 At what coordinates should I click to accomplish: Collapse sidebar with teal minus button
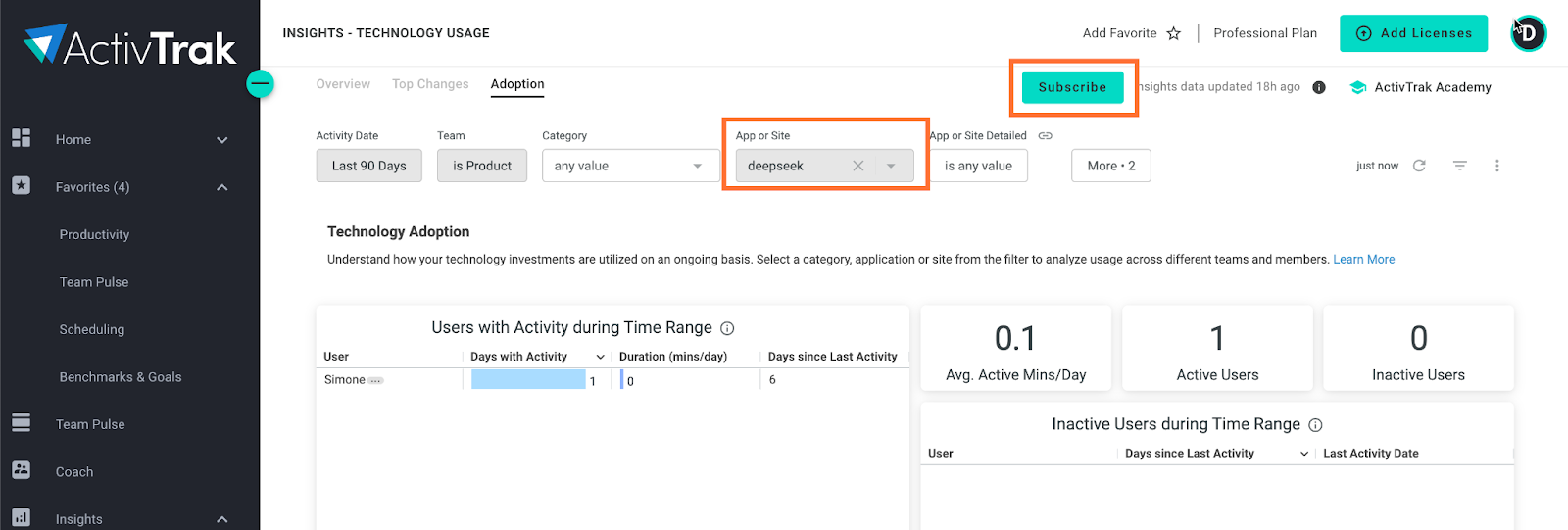click(x=260, y=84)
